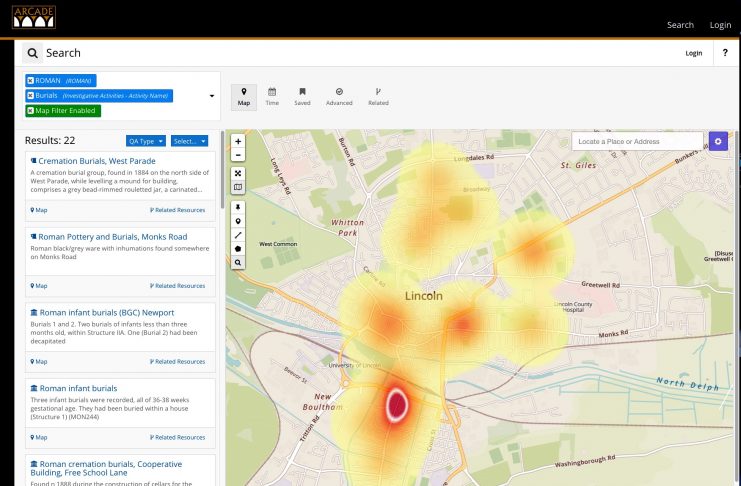Viewport: 741px width, 486px height.
Task: Select the draw polygon tool
Action: [x=238, y=248]
